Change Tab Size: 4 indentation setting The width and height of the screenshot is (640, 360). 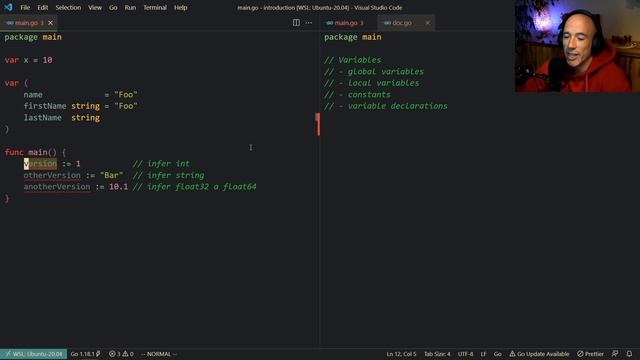pyautogui.click(x=437, y=354)
